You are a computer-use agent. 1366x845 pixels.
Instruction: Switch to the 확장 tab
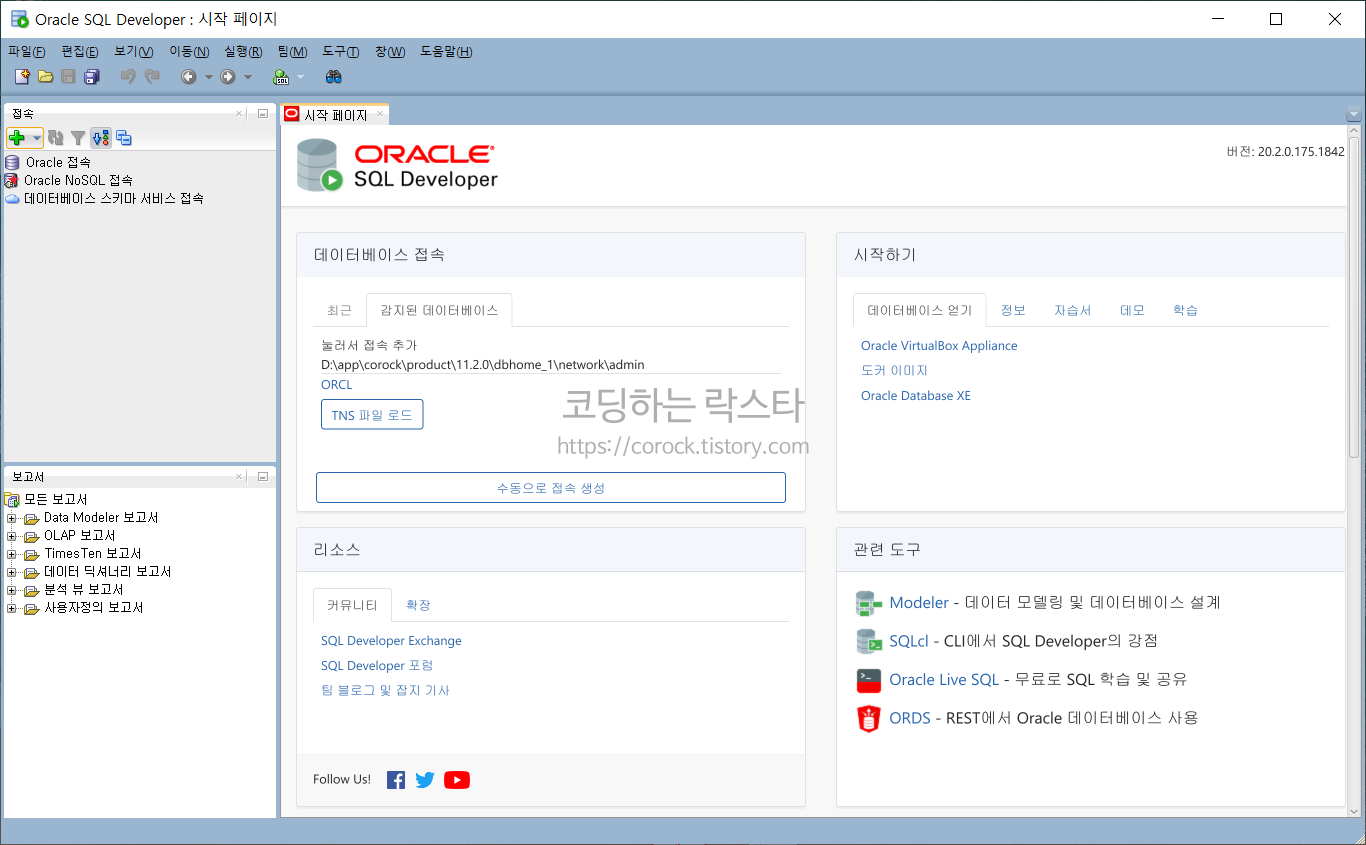(x=418, y=605)
